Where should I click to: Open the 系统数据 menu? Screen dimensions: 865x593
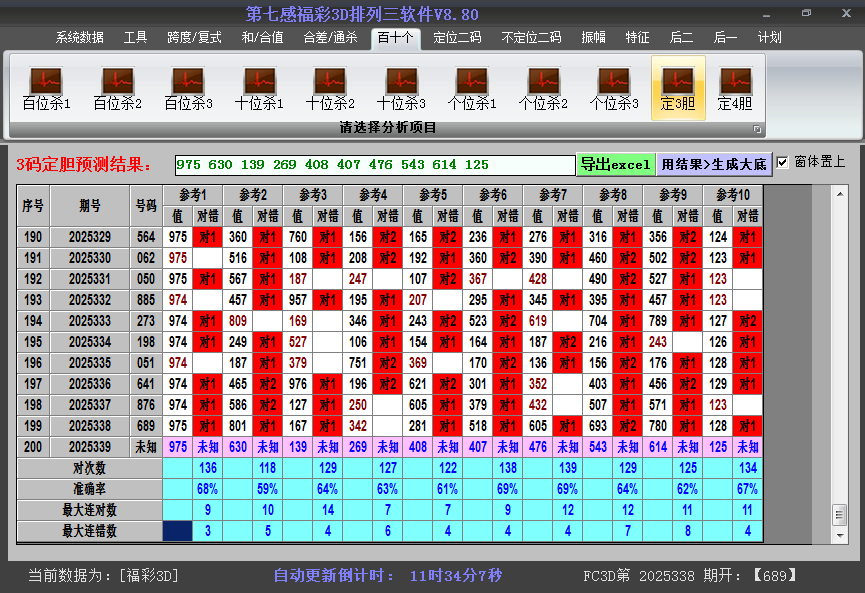[80, 38]
